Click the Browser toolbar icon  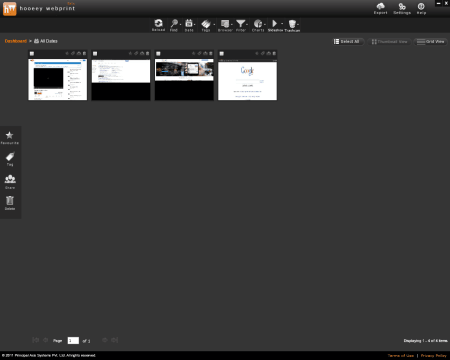click(225, 24)
